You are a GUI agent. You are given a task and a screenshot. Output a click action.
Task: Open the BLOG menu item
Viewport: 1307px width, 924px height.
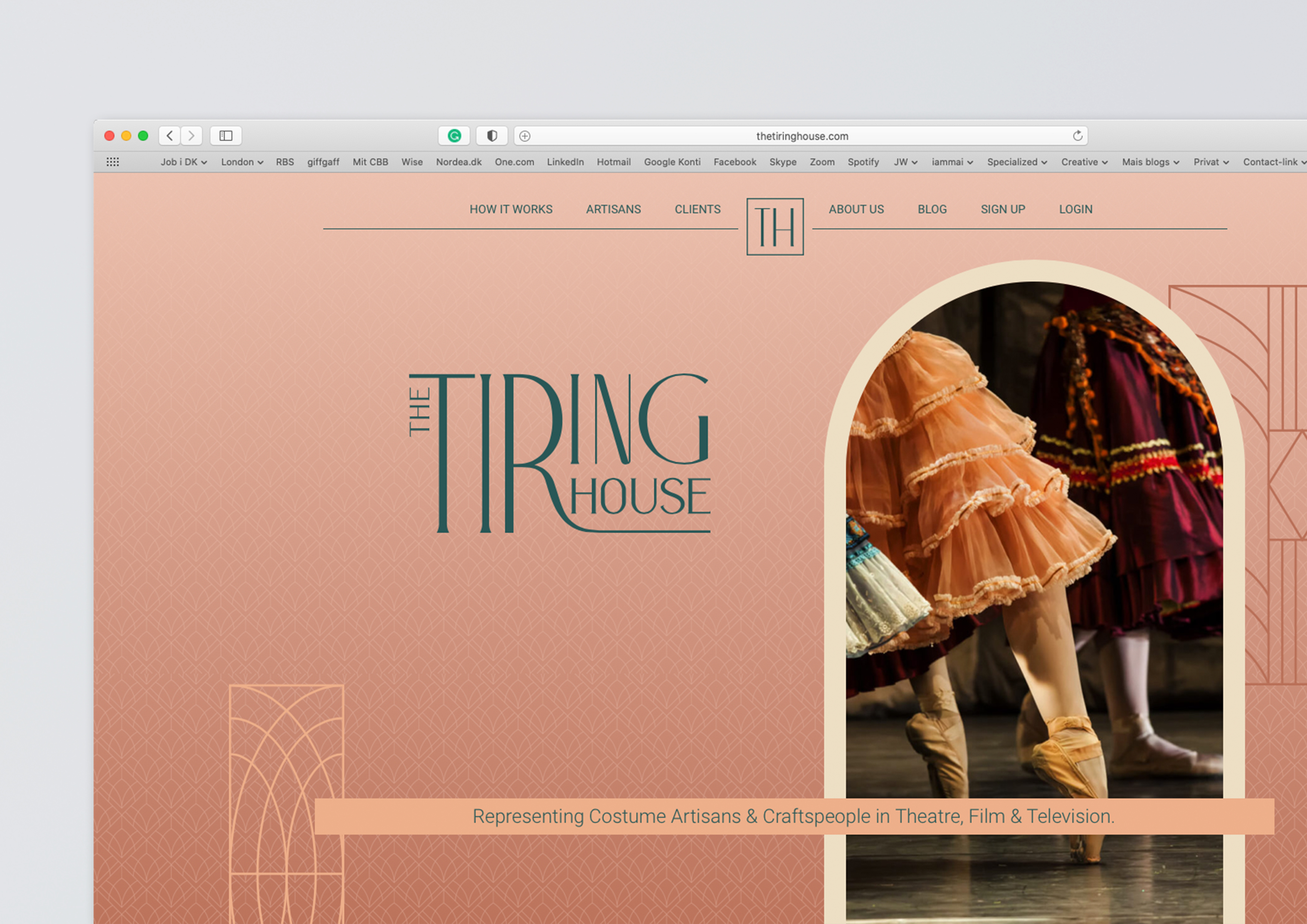[x=932, y=209]
